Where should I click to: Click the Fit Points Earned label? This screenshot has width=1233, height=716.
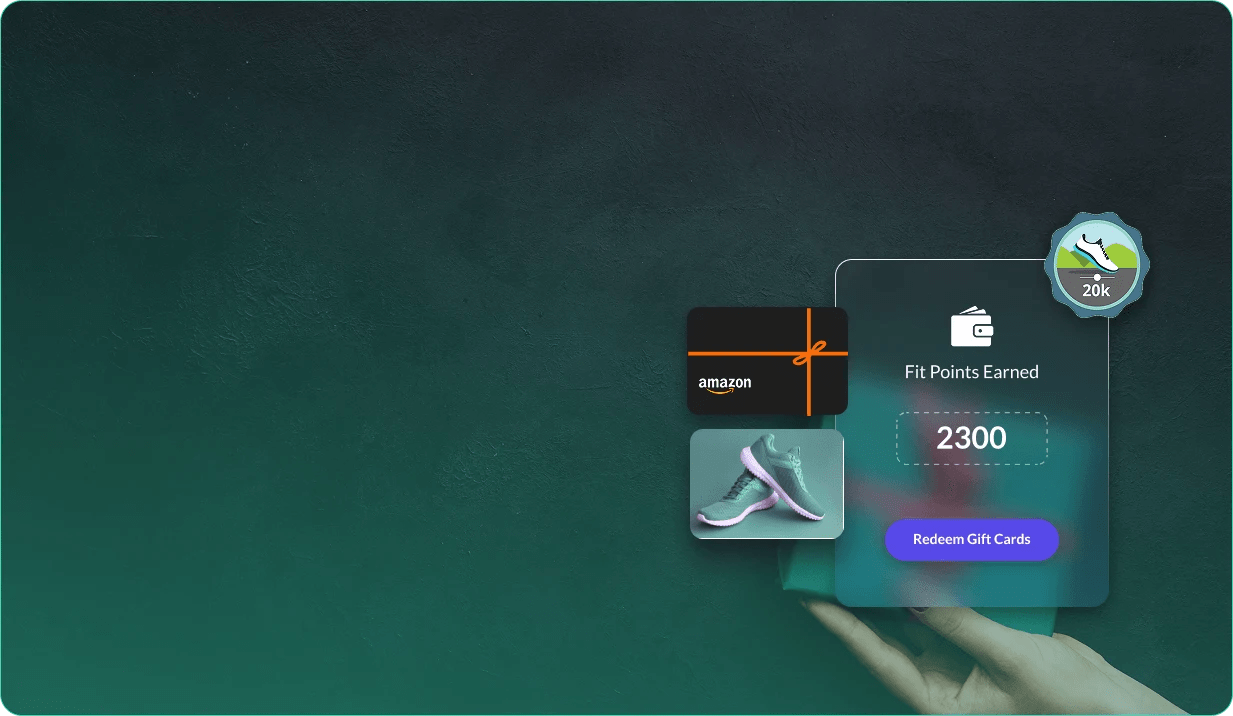pos(971,372)
